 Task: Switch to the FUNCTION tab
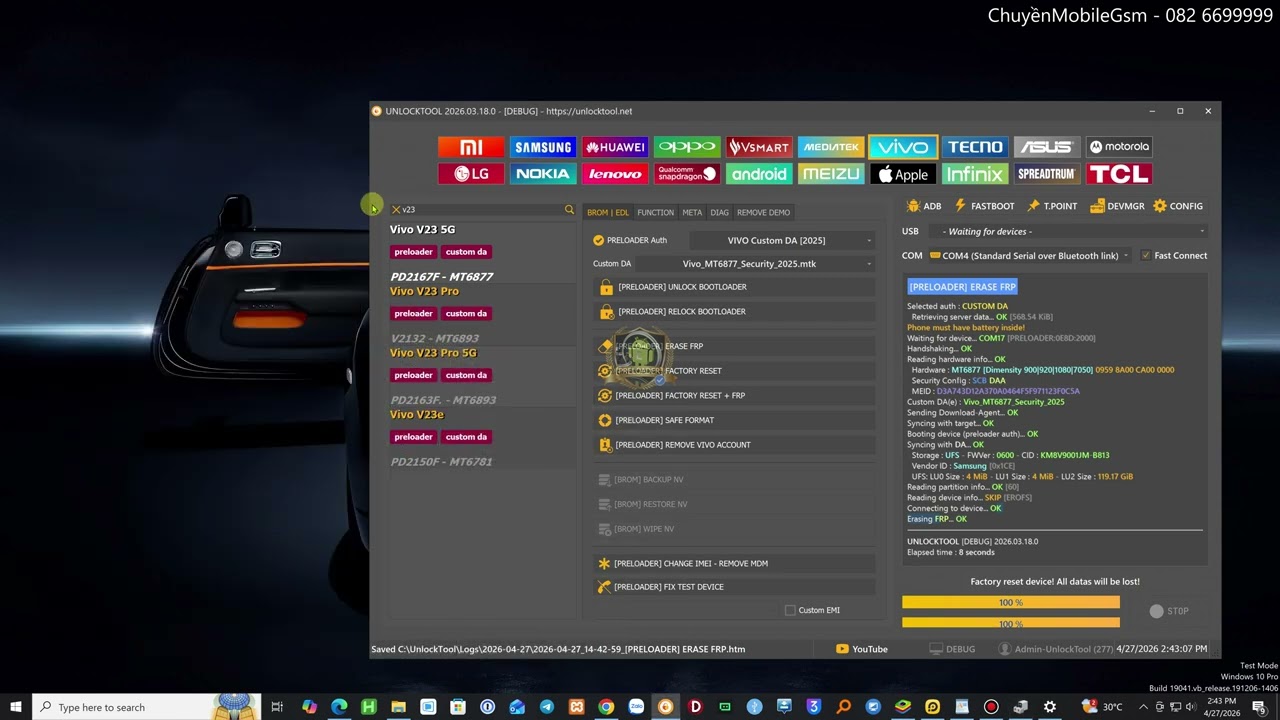[655, 212]
